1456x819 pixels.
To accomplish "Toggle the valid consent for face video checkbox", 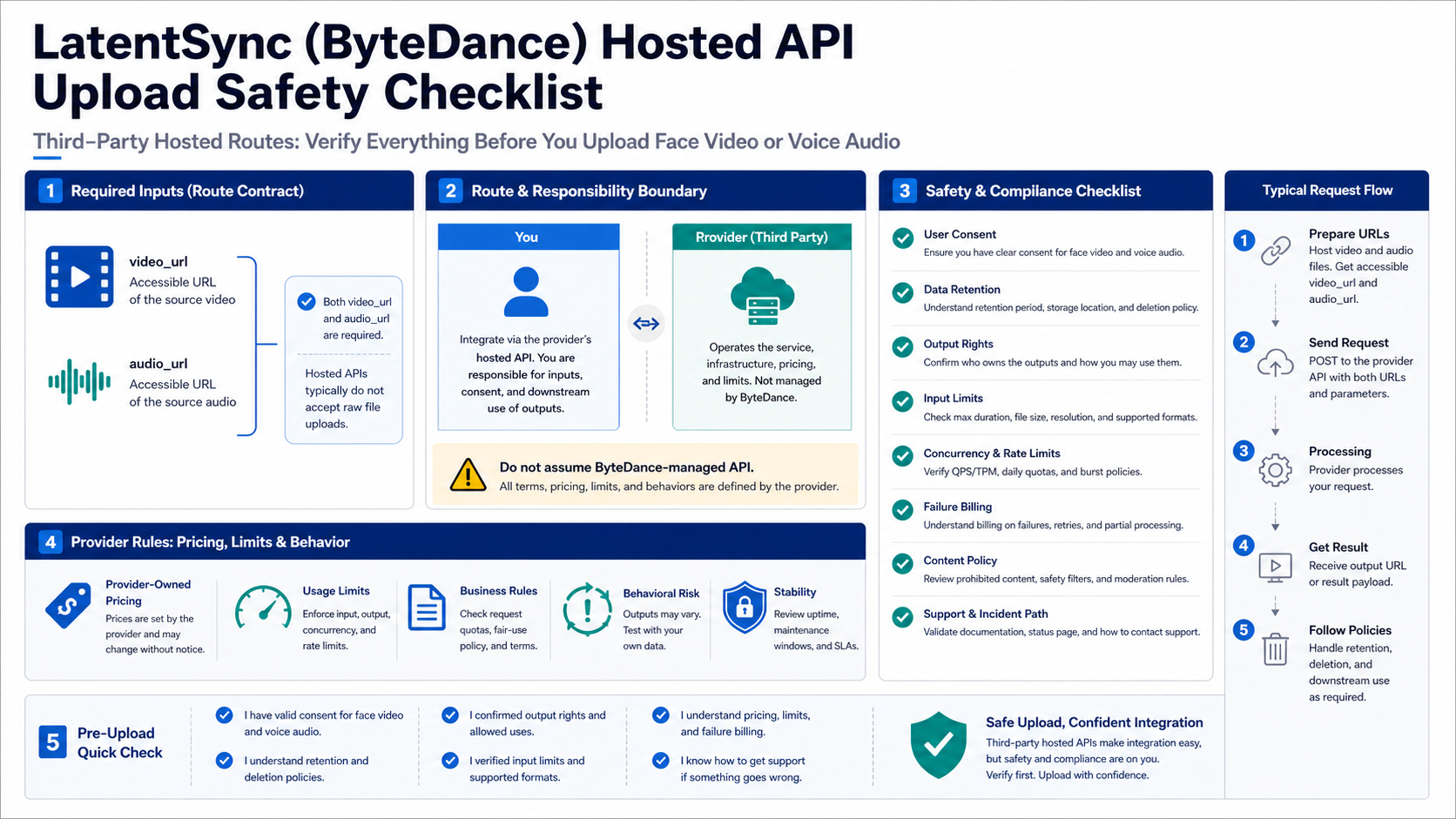I will tap(225, 715).
